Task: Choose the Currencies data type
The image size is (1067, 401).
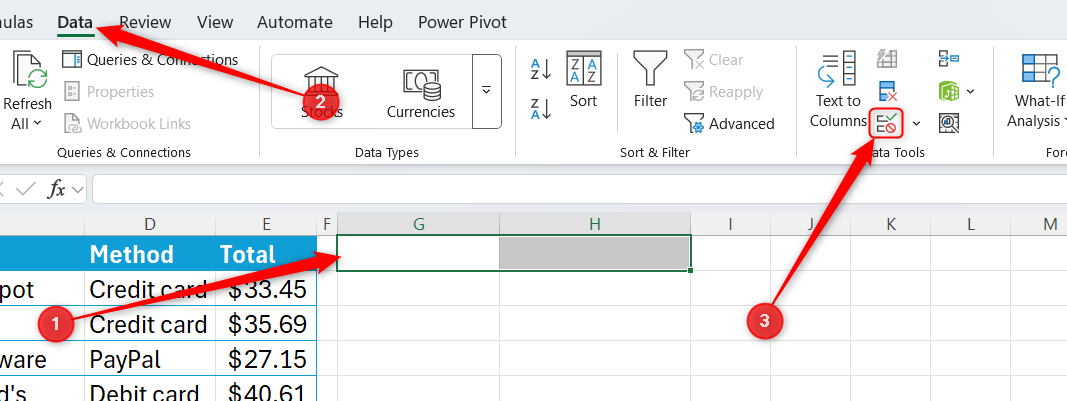Action: click(421, 92)
